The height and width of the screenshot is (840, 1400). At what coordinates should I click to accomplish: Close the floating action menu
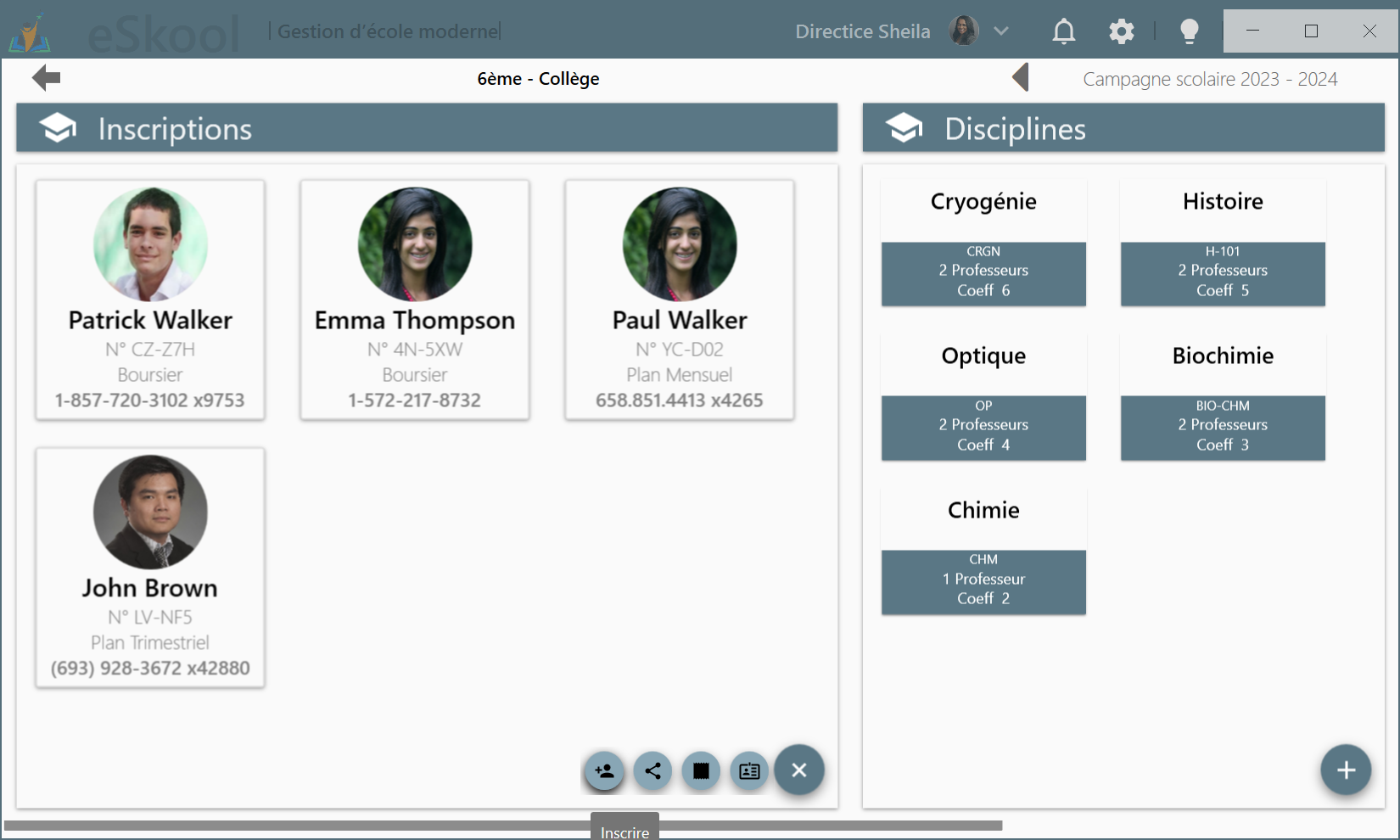coord(798,770)
